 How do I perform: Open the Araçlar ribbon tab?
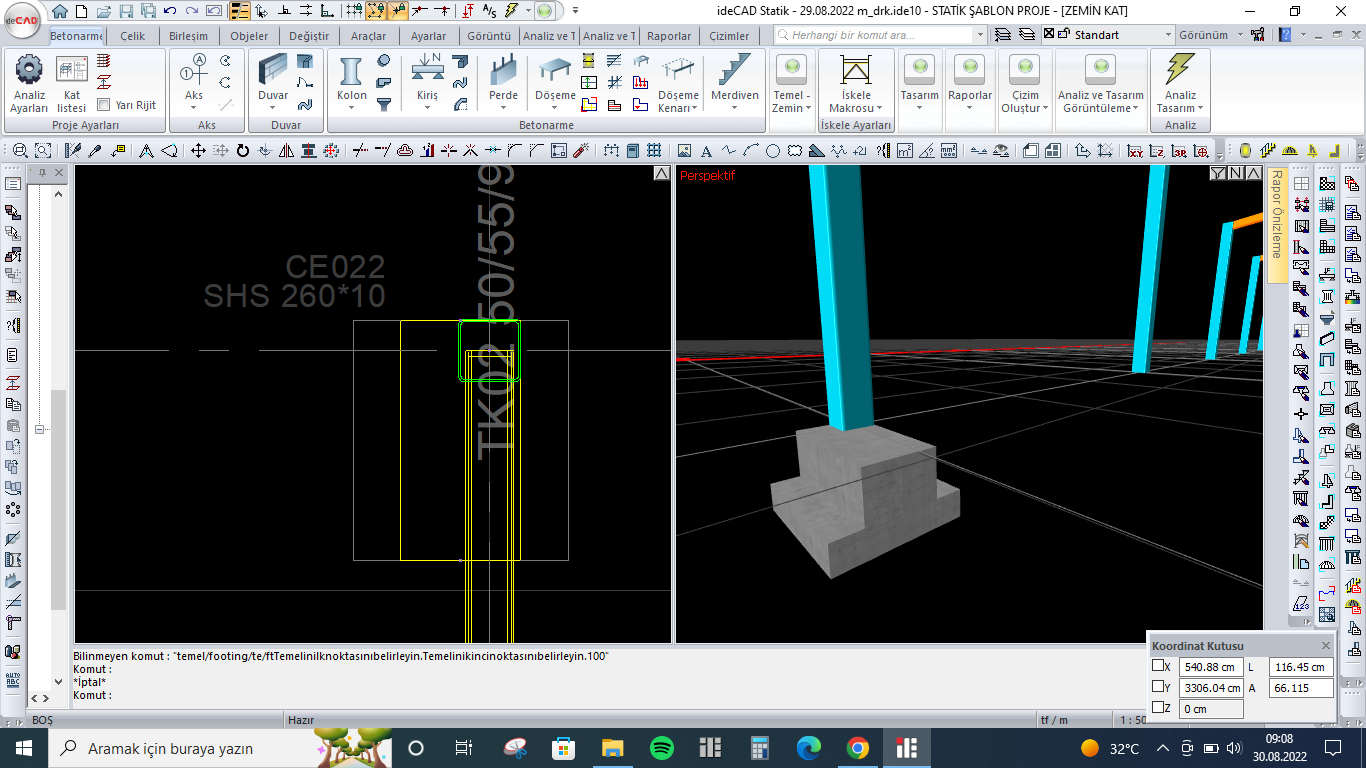pyautogui.click(x=368, y=36)
